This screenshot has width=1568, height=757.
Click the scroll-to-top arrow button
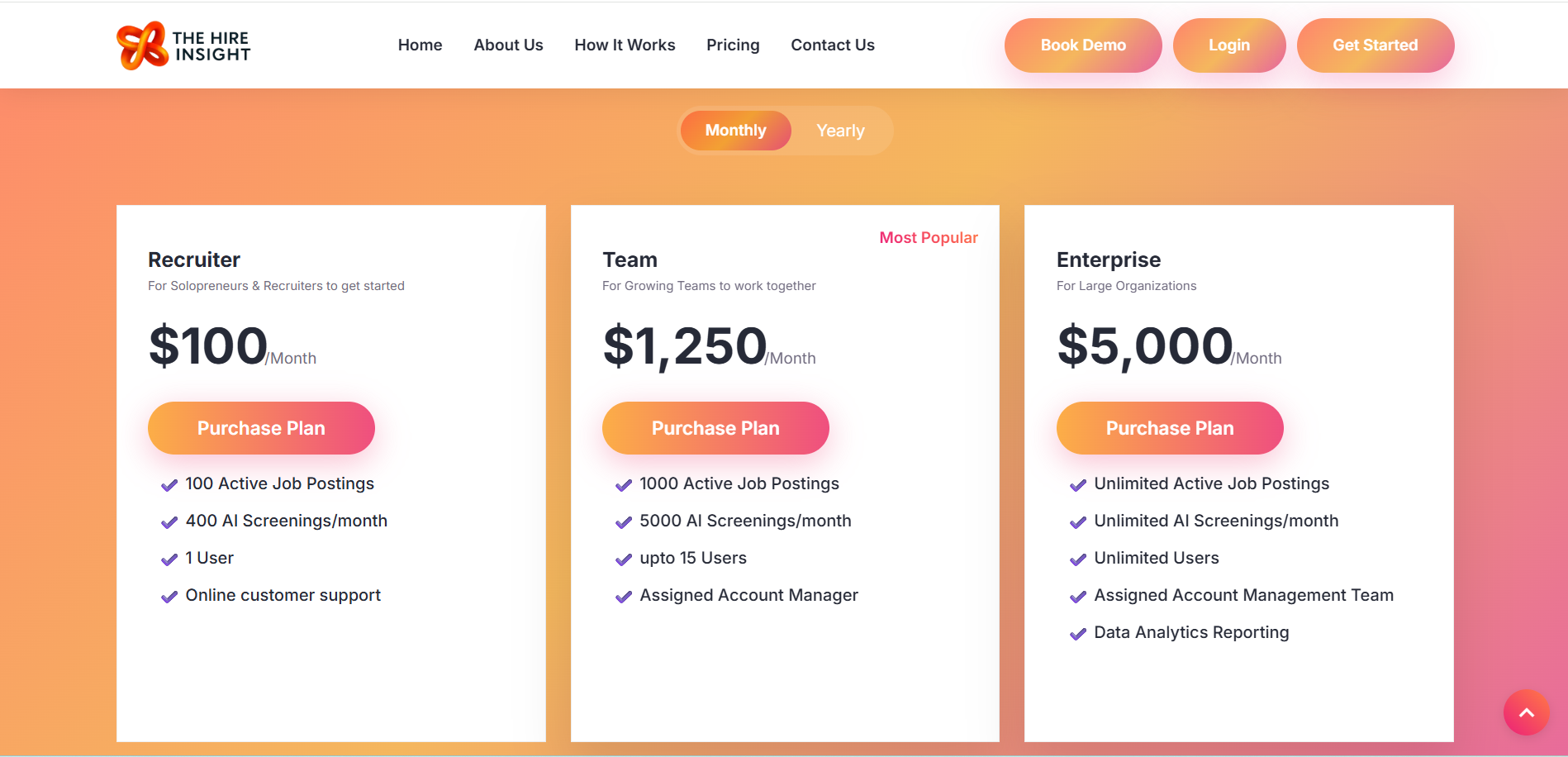(x=1526, y=712)
